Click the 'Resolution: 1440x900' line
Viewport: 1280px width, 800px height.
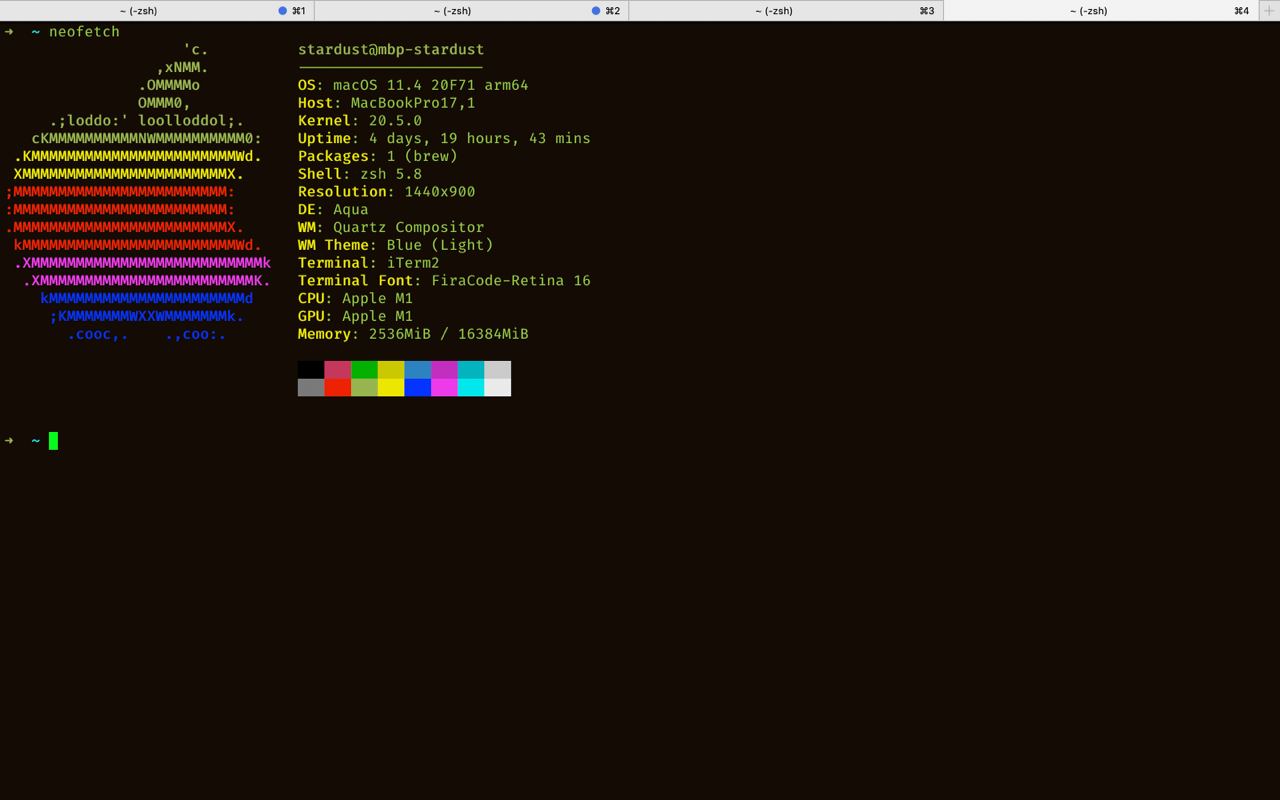click(387, 192)
